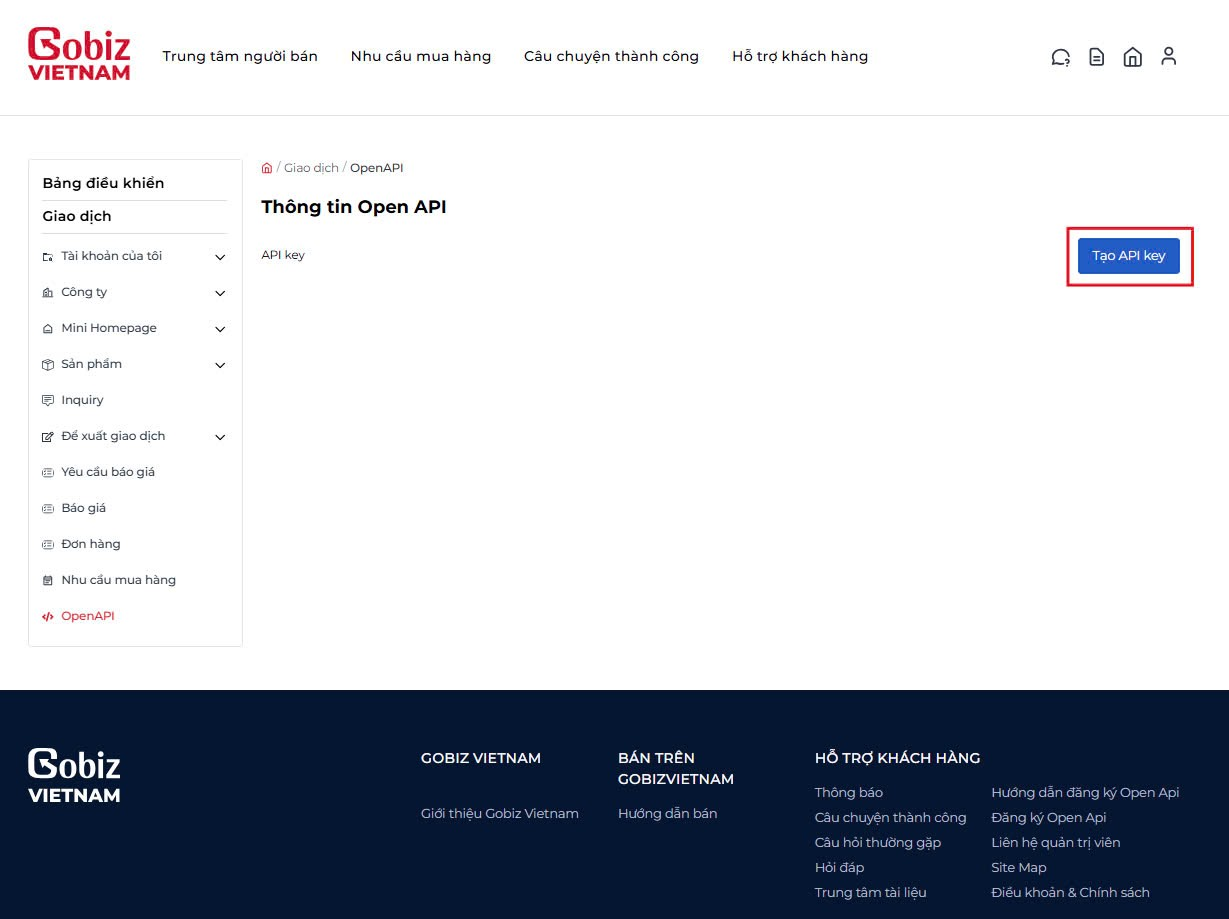The width and height of the screenshot is (1229, 919).
Task: Select Đơn hàng in the sidebar
Action: point(92,543)
